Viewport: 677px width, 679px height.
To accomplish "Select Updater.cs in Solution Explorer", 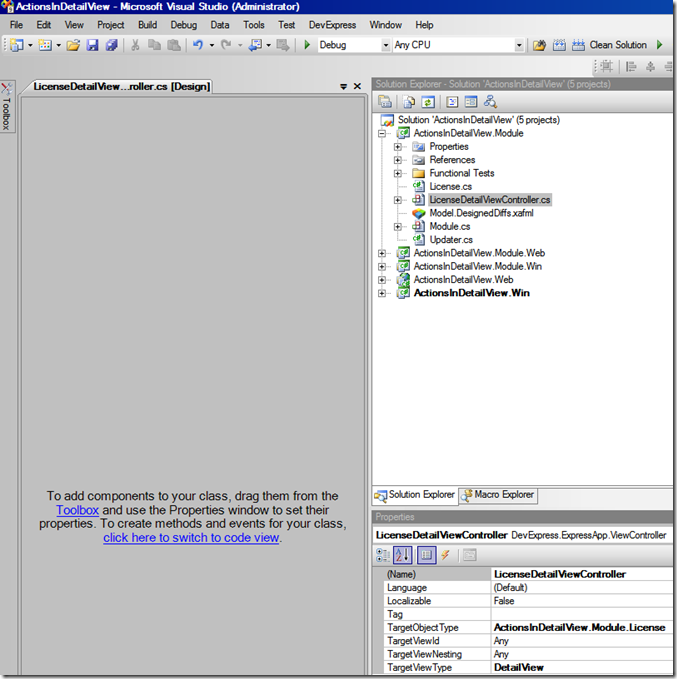I will click(451, 240).
